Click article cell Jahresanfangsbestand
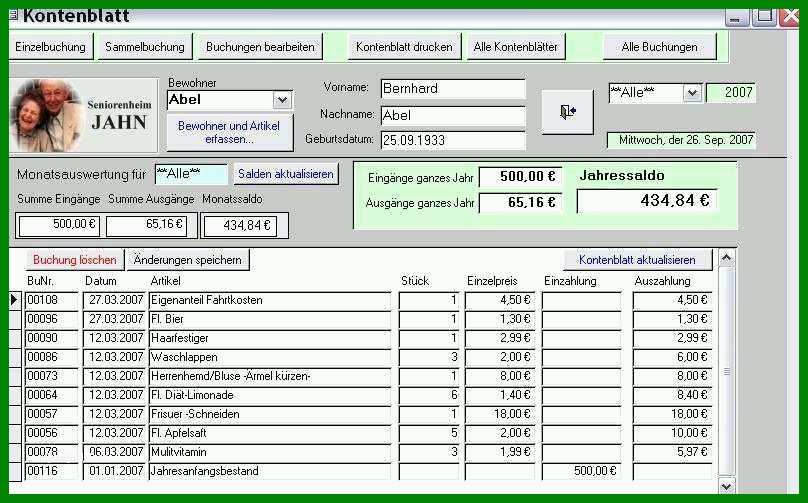Viewport: 808px width, 503px height. coord(270,472)
